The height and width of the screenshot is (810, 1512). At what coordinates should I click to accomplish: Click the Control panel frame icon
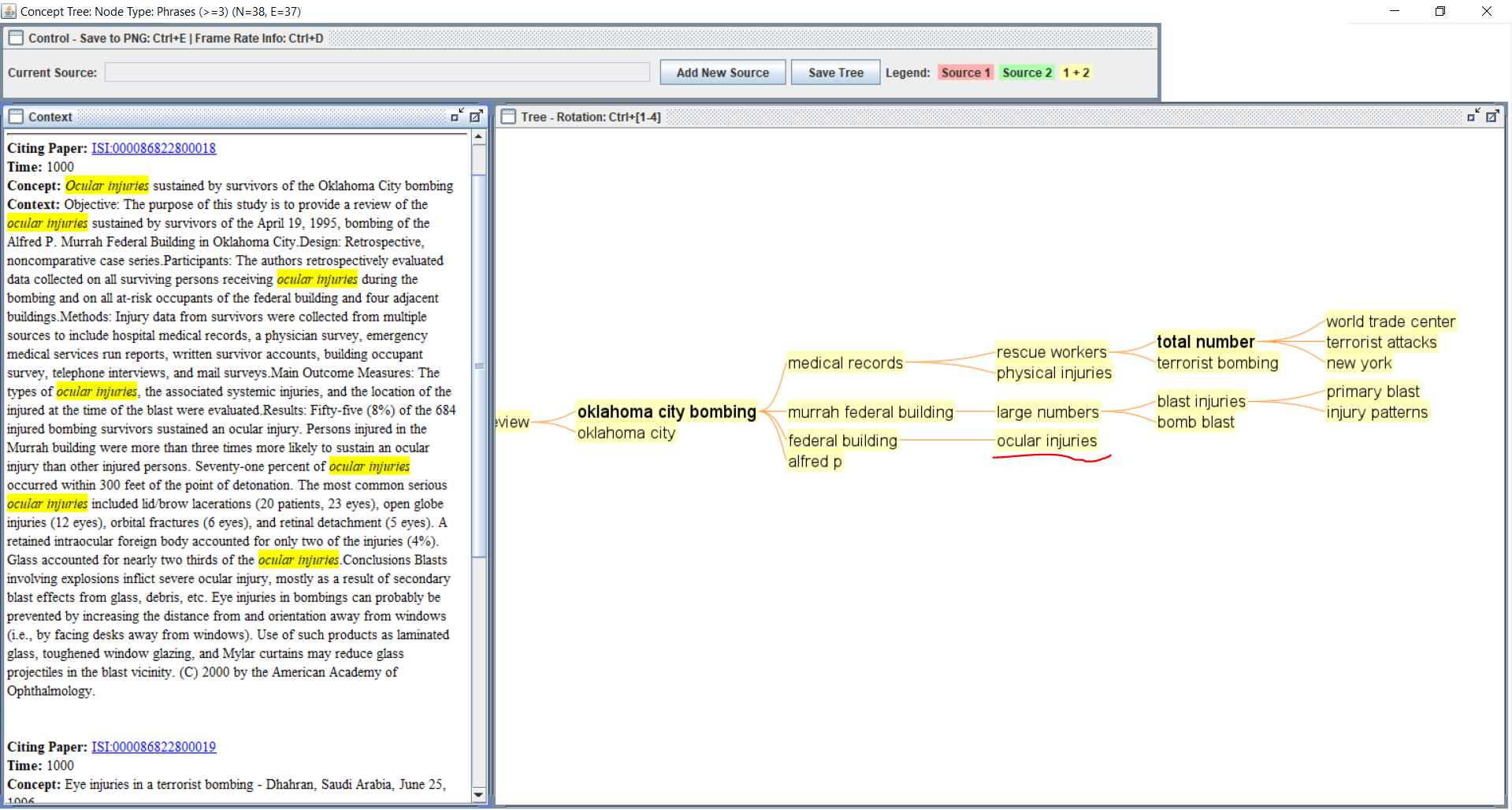[x=16, y=38]
